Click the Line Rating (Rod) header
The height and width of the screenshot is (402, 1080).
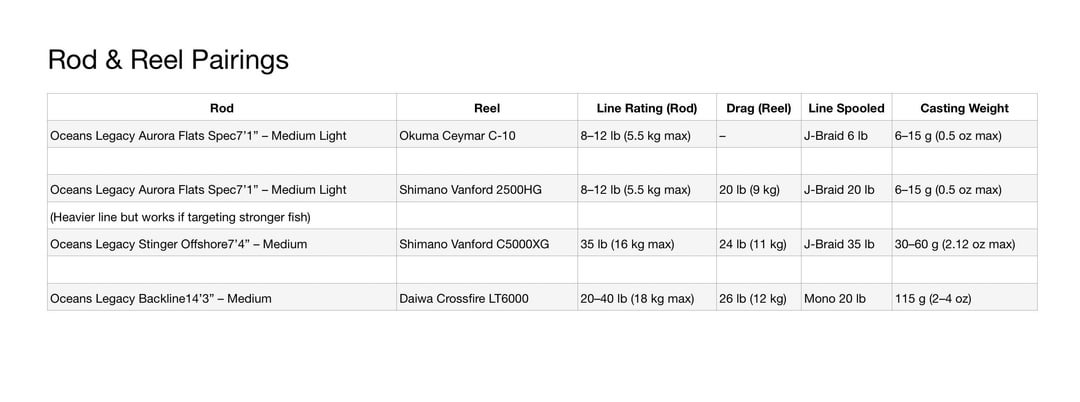(646, 108)
